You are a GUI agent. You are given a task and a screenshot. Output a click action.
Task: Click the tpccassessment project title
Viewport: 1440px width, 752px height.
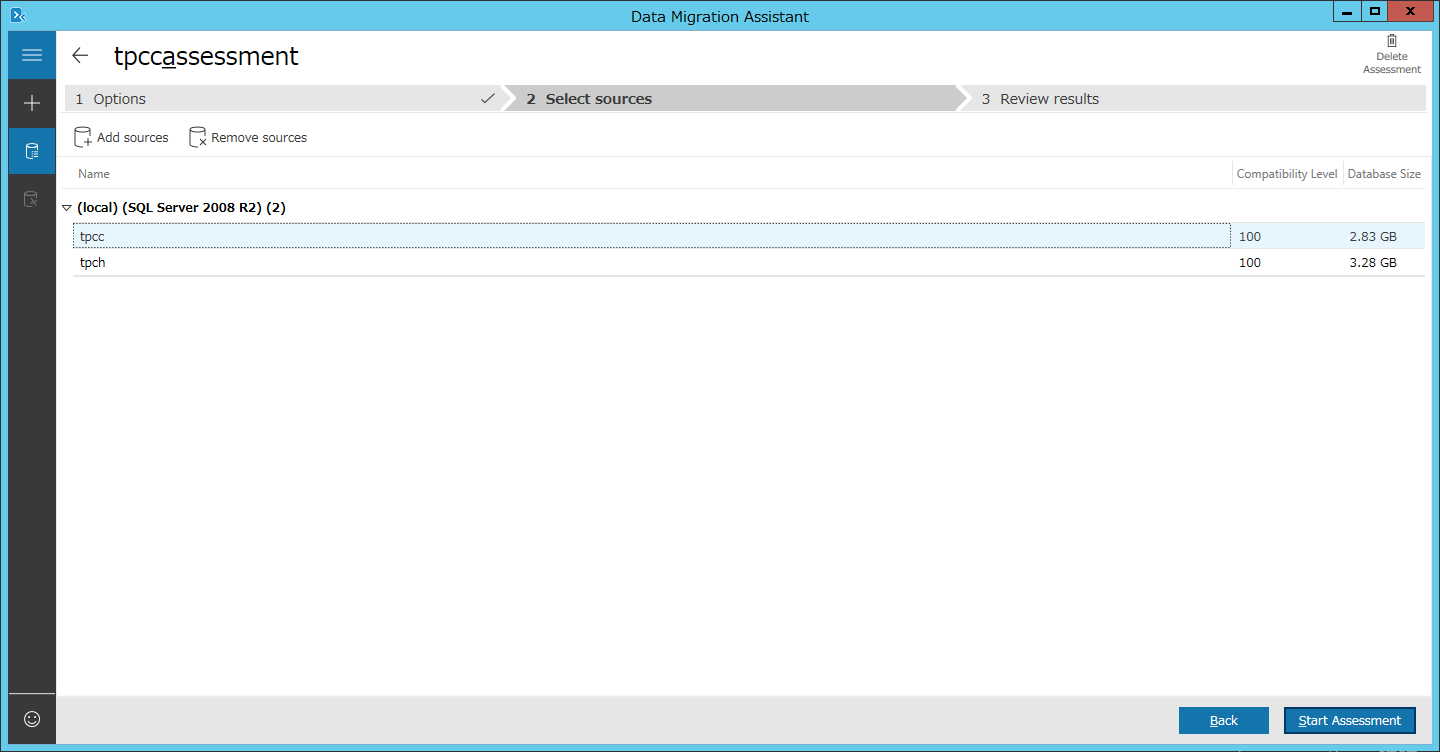206,56
